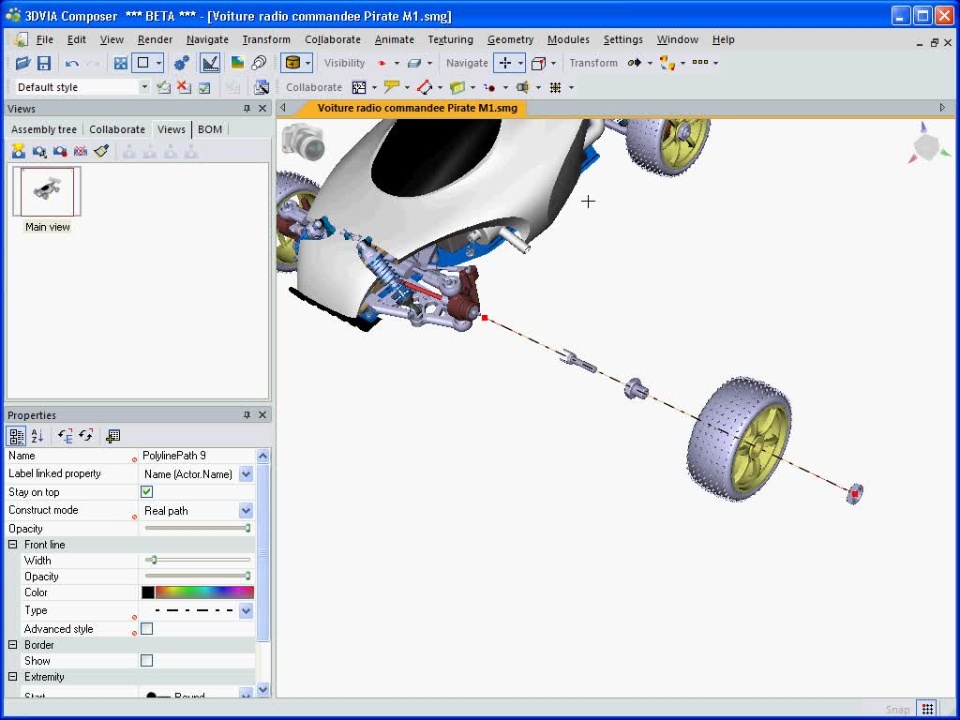Open the render mode dropdown arrow
960x720 pixels.
[308, 62]
